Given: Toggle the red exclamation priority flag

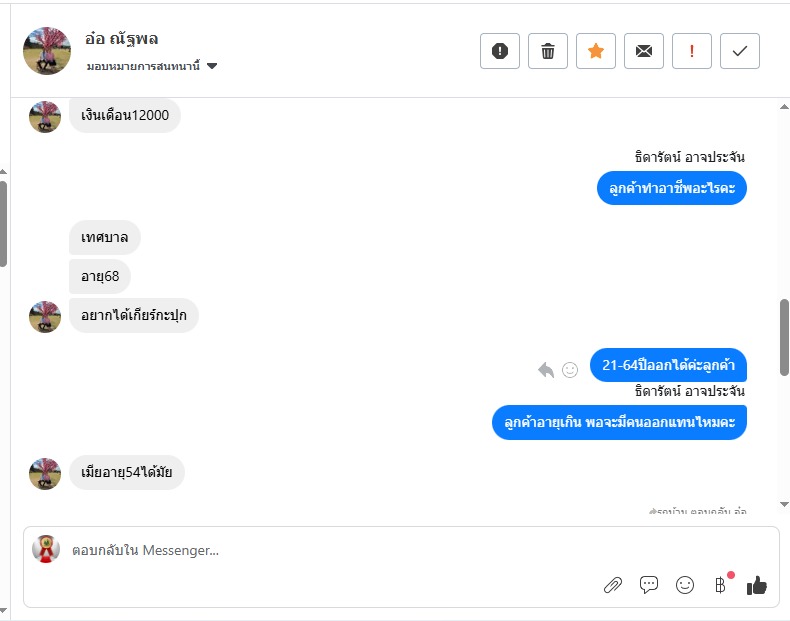Looking at the screenshot, I should click(692, 51).
